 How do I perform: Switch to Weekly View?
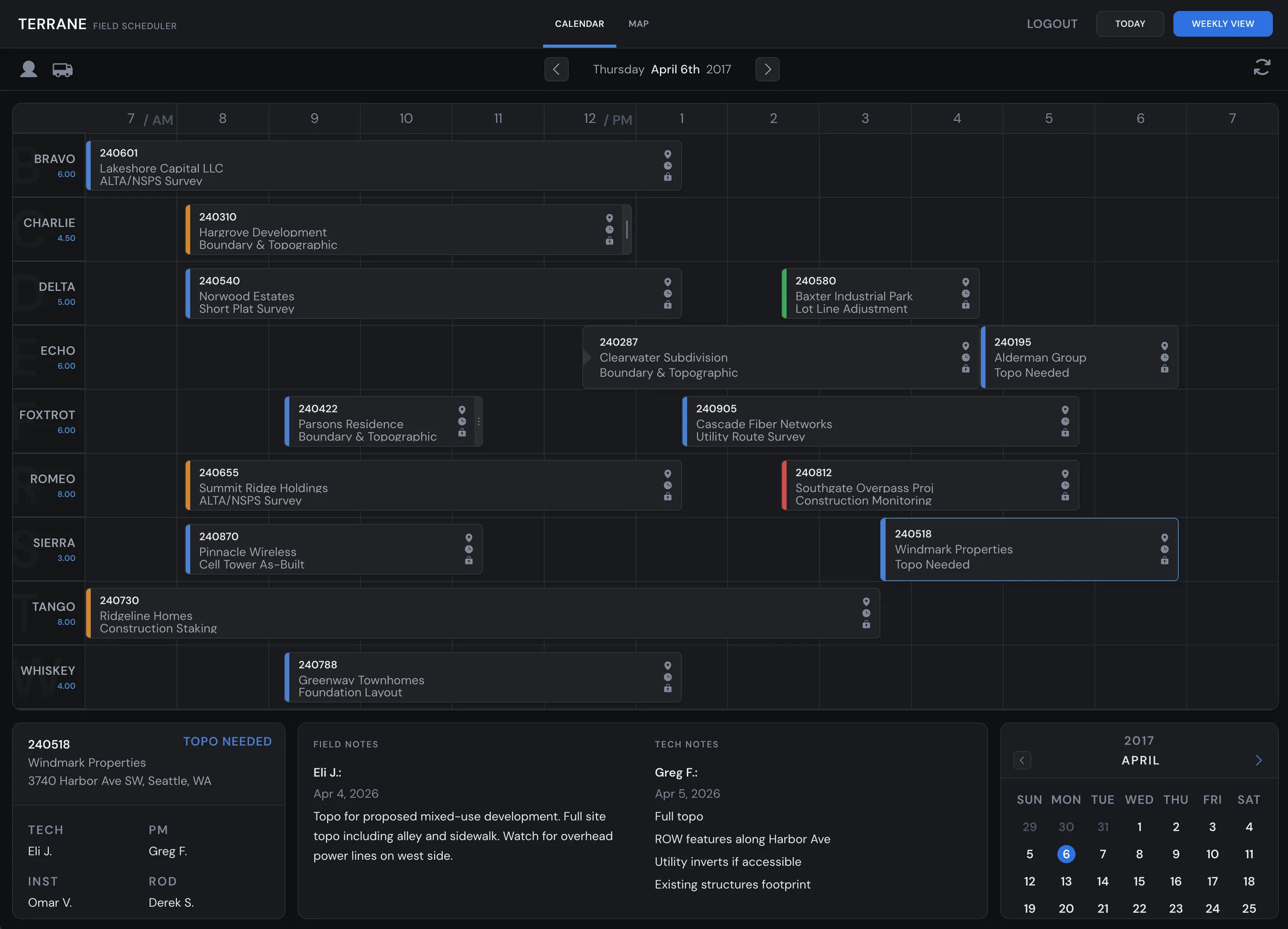click(1222, 24)
